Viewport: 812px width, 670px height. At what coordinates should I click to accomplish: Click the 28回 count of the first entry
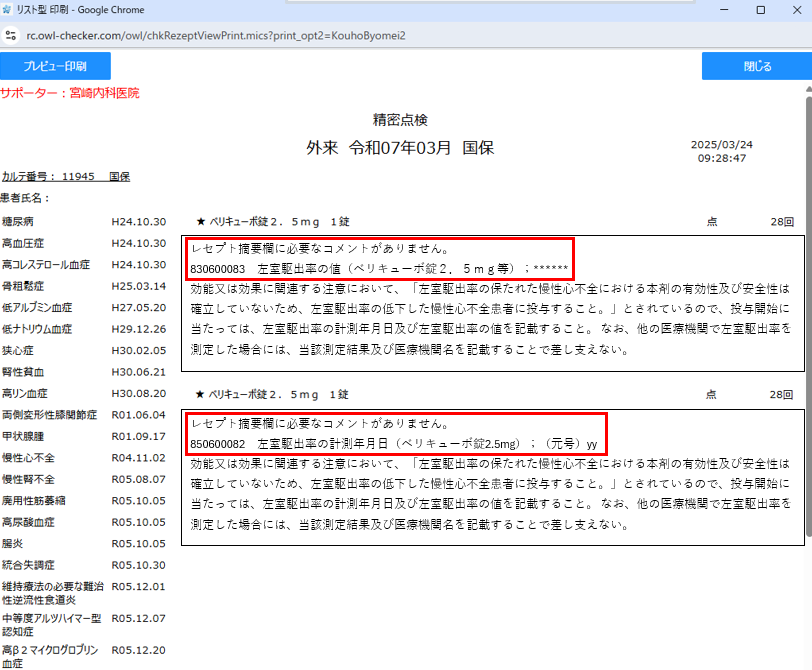click(x=782, y=222)
